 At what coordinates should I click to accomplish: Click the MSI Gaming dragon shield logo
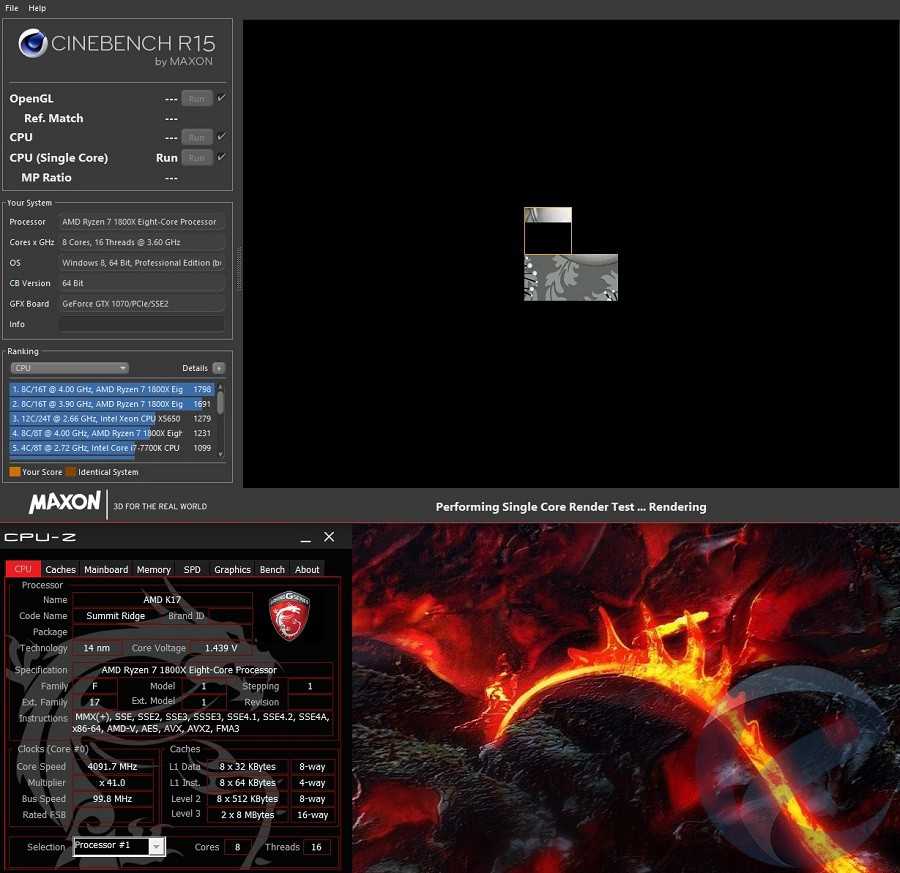[289, 615]
